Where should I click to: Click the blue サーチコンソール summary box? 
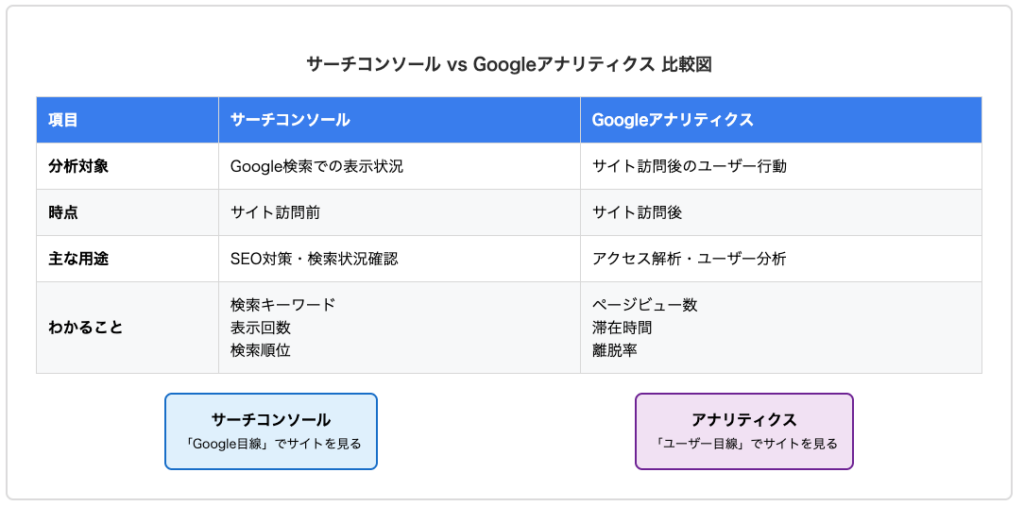coord(271,431)
